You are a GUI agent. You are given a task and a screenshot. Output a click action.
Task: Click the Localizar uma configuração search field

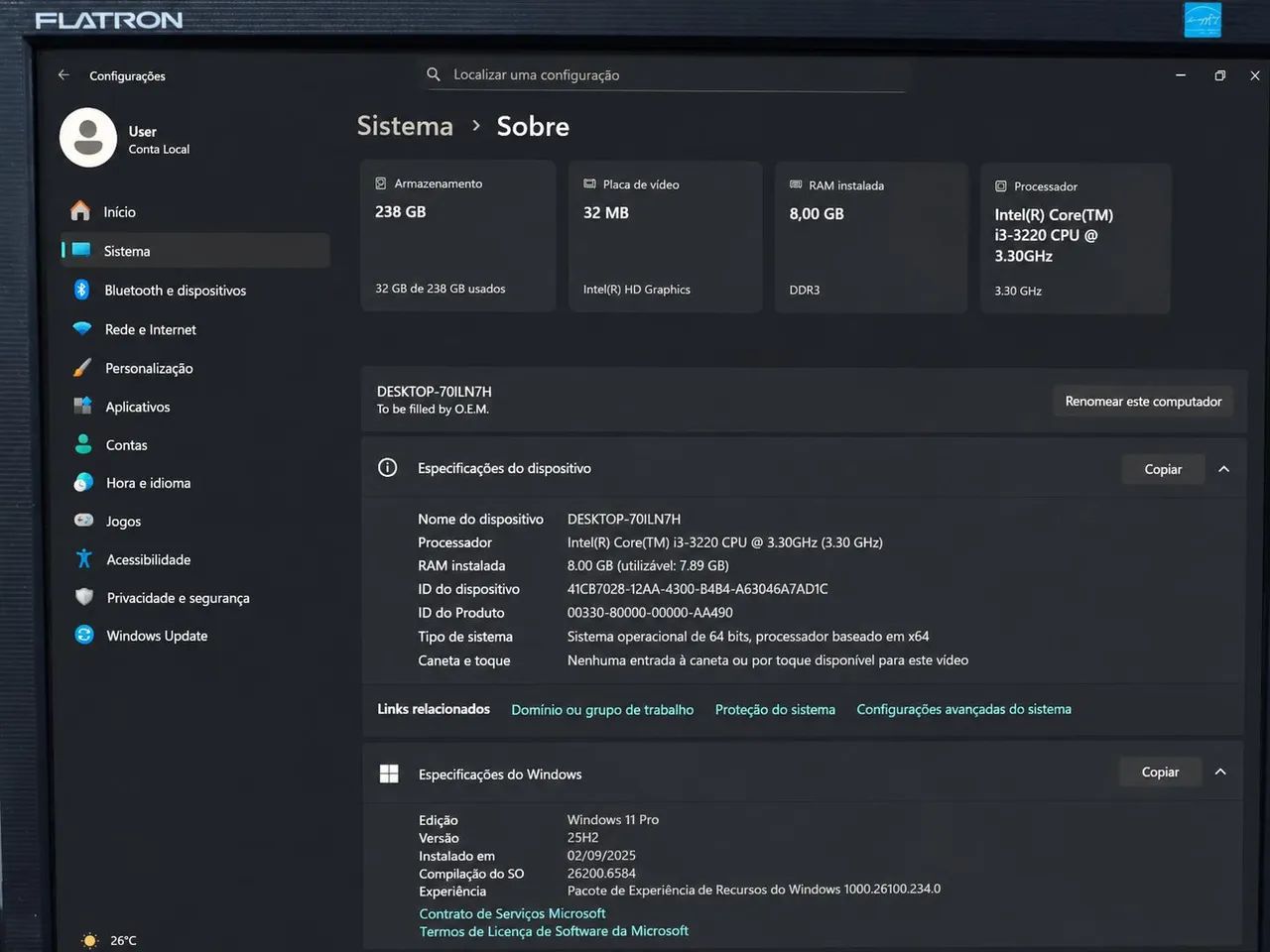[x=666, y=74]
